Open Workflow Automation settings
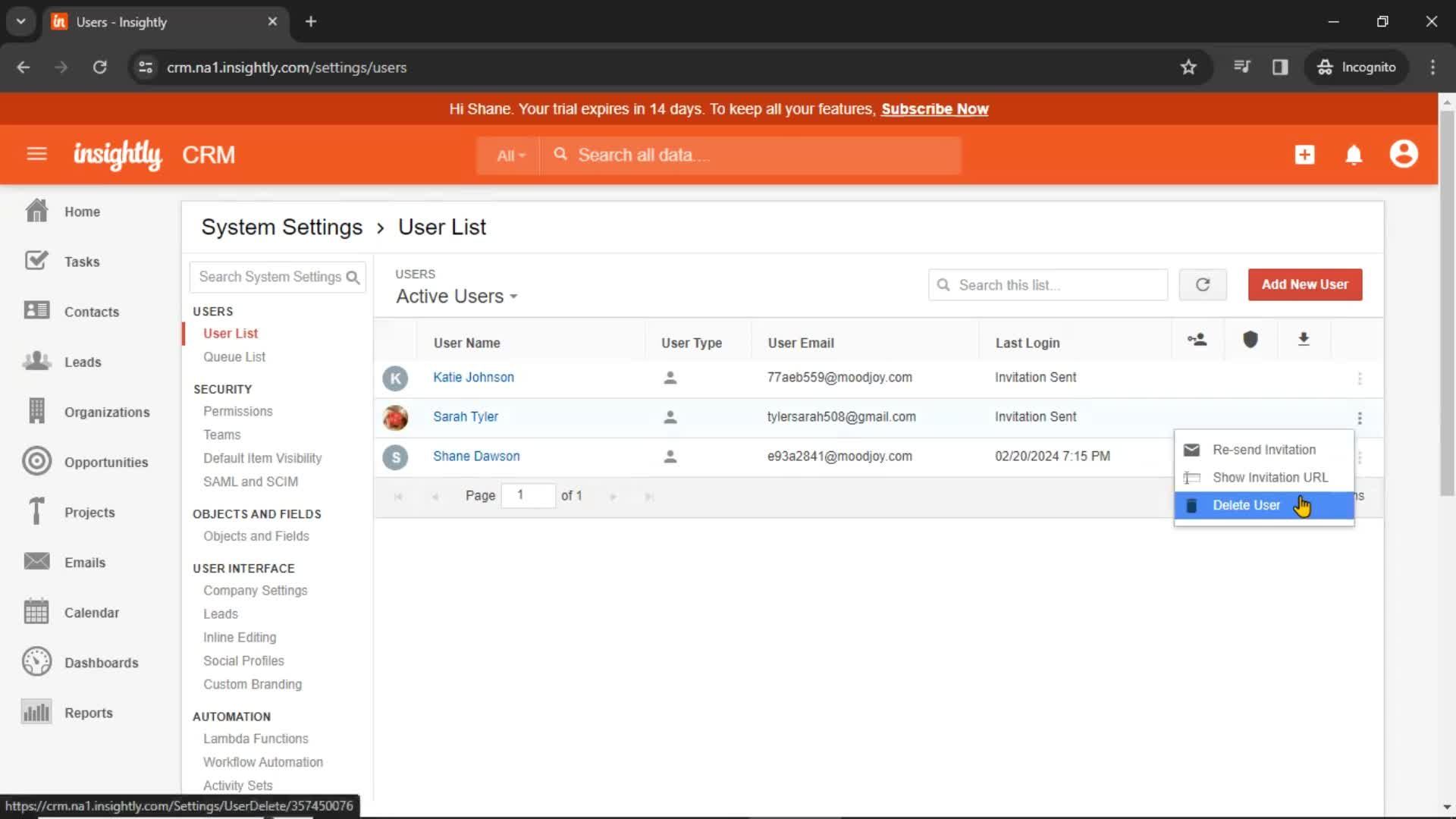 263,762
